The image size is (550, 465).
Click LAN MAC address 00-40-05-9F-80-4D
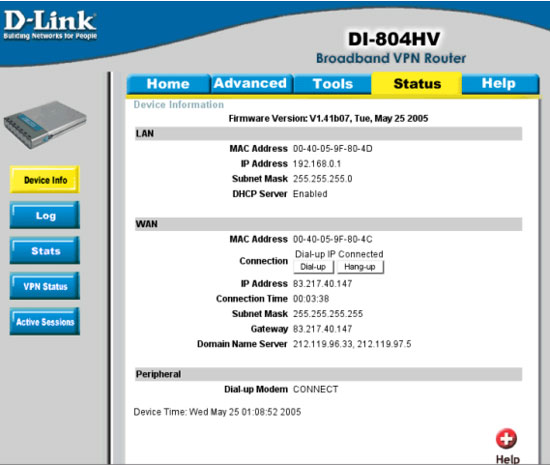[x=333, y=149]
